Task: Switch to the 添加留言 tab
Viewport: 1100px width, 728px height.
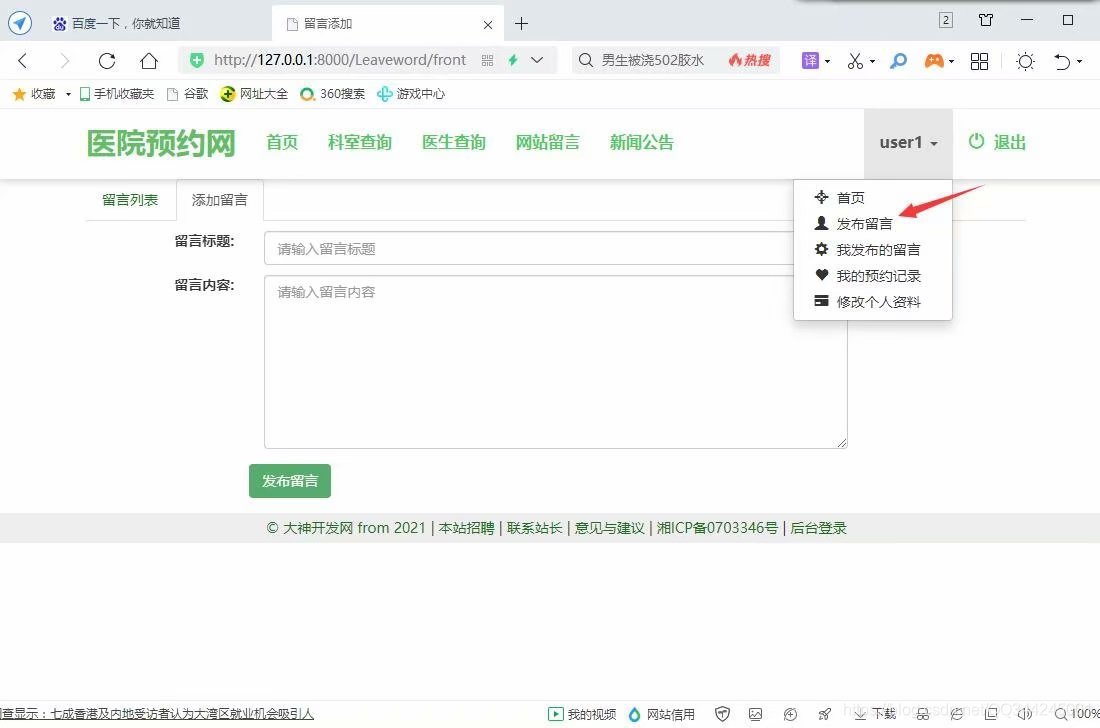Action: point(220,201)
